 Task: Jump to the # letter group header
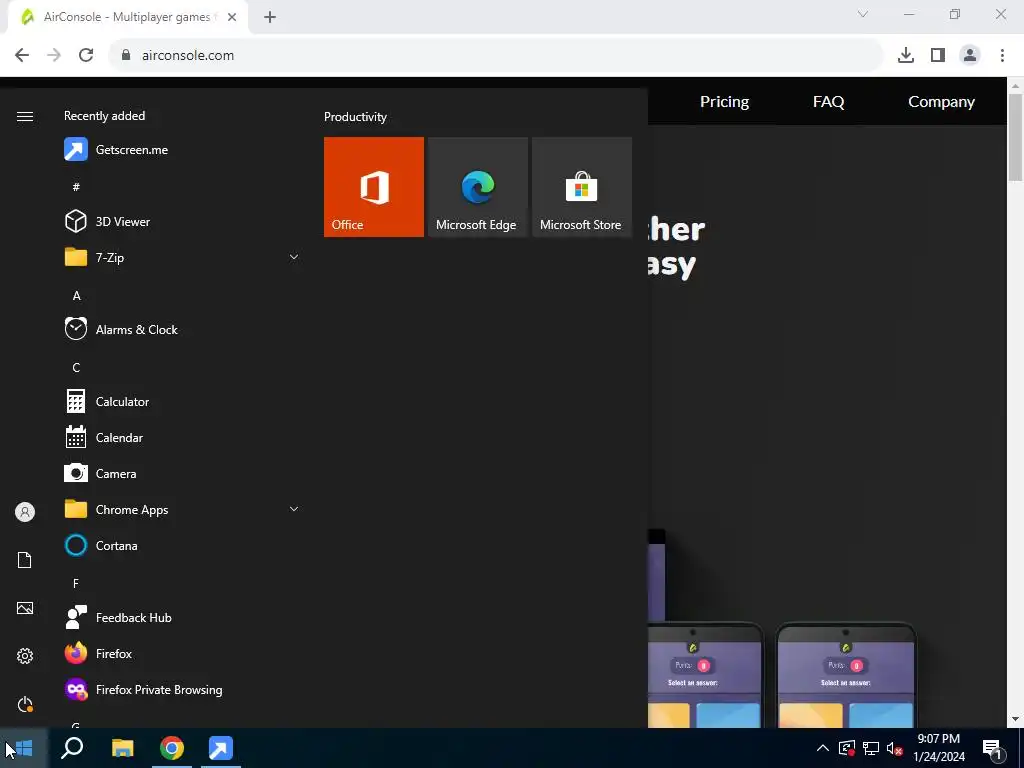tap(76, 187)
